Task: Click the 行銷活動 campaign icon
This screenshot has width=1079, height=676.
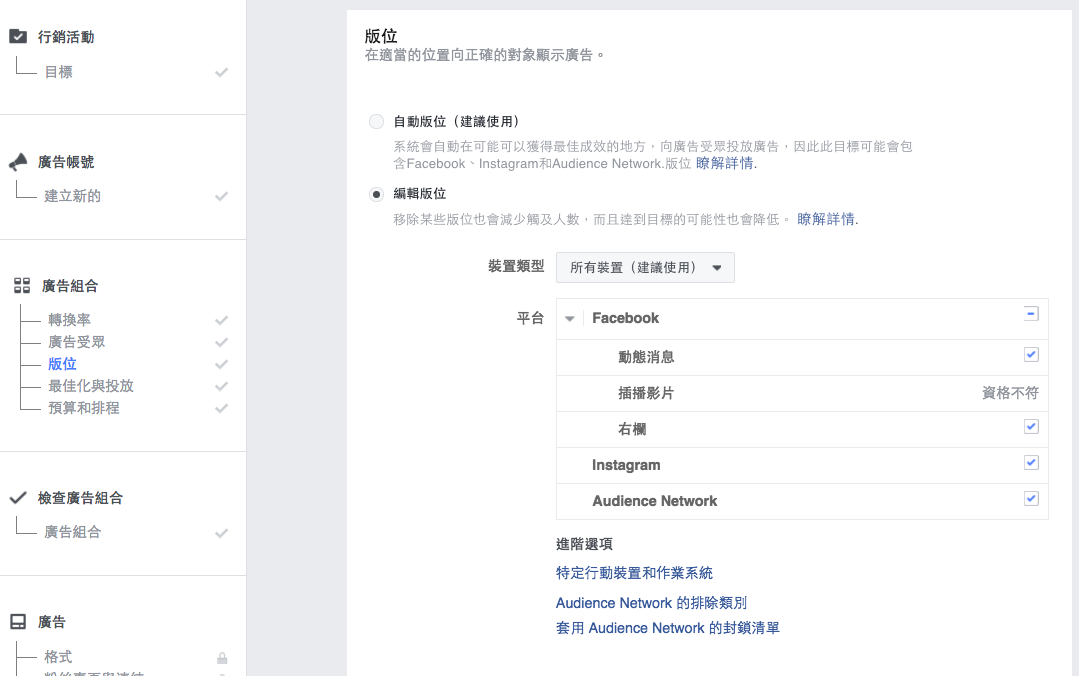Action: [x=18, y=36]
